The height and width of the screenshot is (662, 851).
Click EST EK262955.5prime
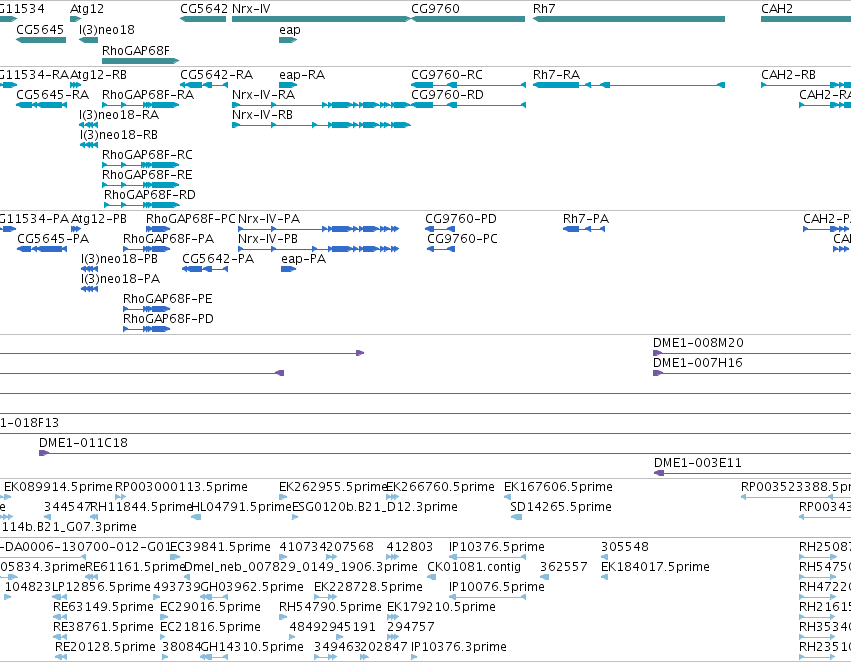(333, 487)
